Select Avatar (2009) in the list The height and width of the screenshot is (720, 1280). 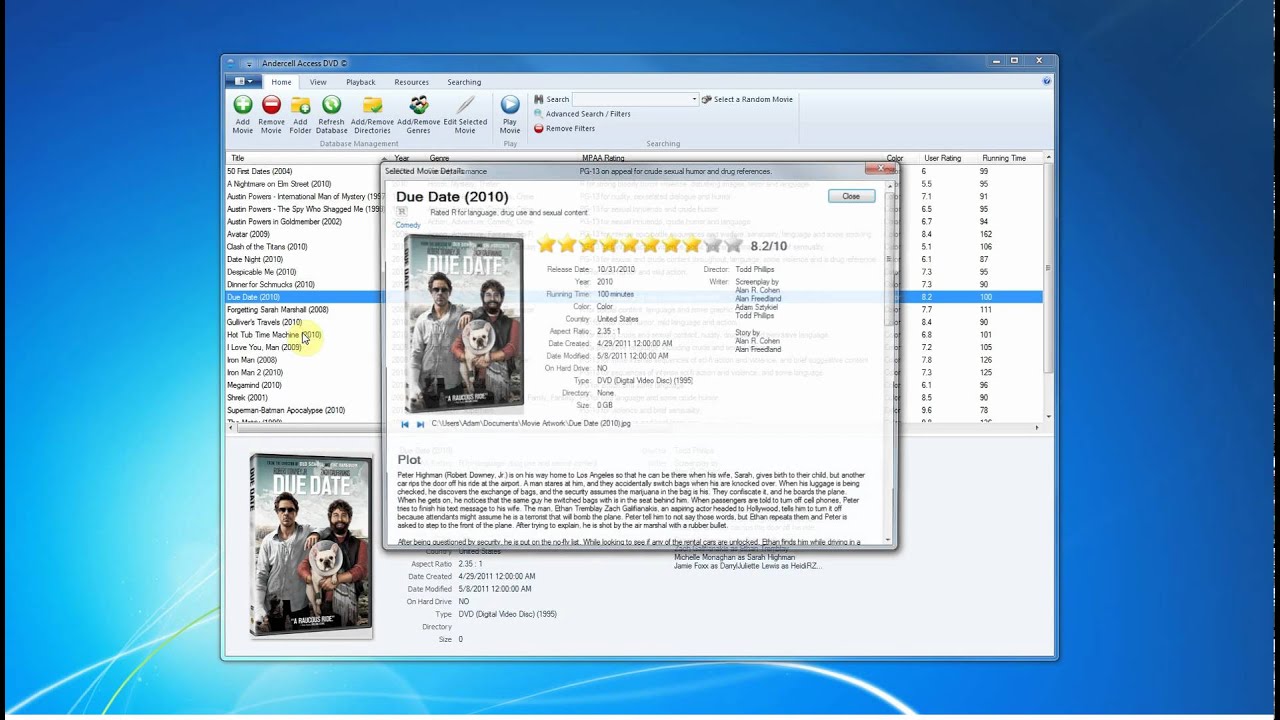(x=248, y=234)
